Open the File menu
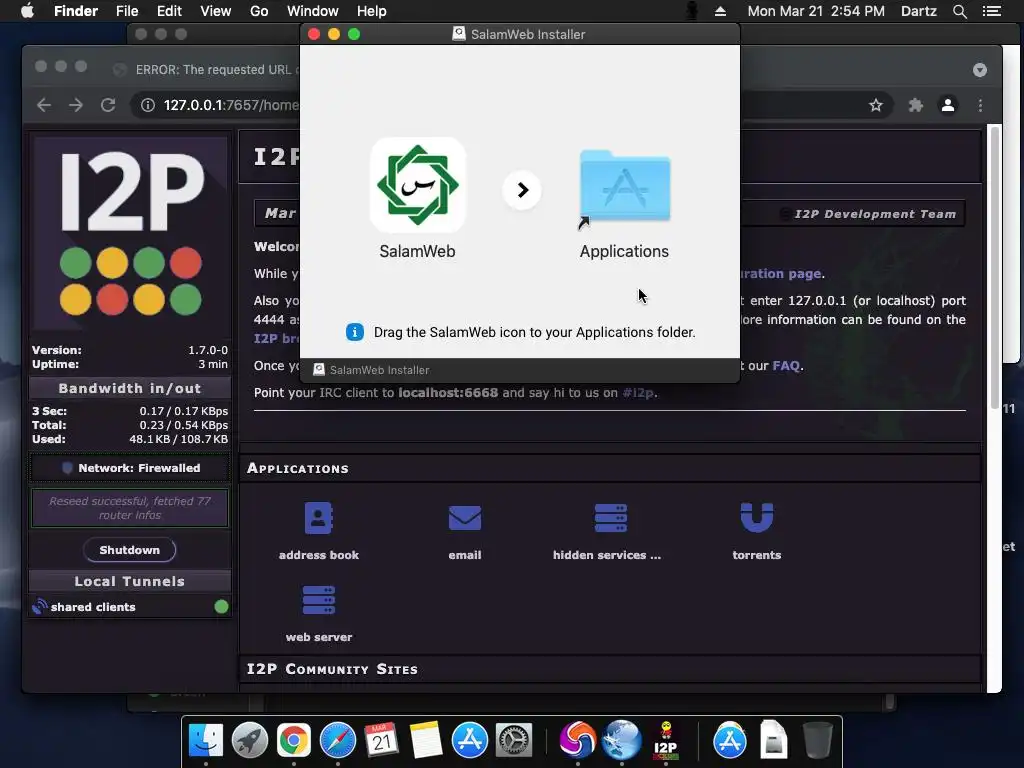Screen dimensions: 1024x768 (x=127, y=11)
